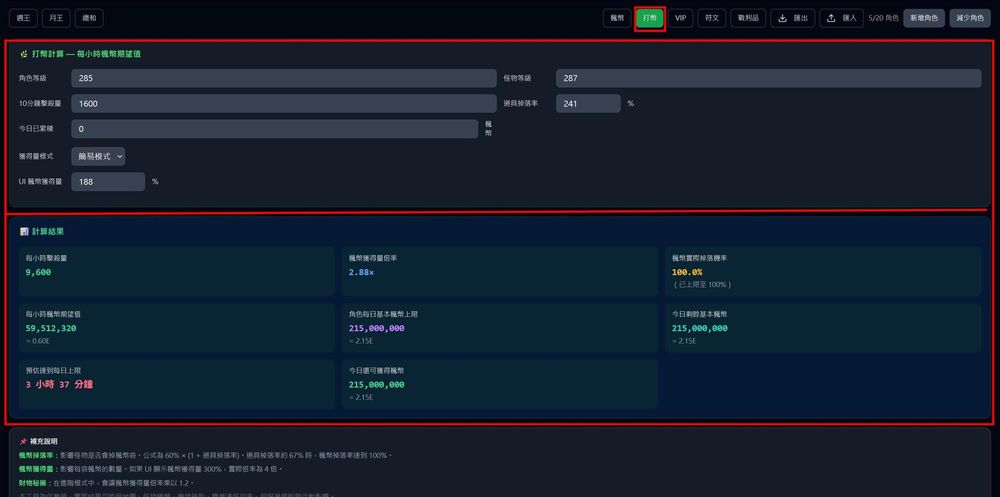Click the 楓幣獲得量倍率 label
Viewport: 1000px width, 497px height.
(373, 258)
